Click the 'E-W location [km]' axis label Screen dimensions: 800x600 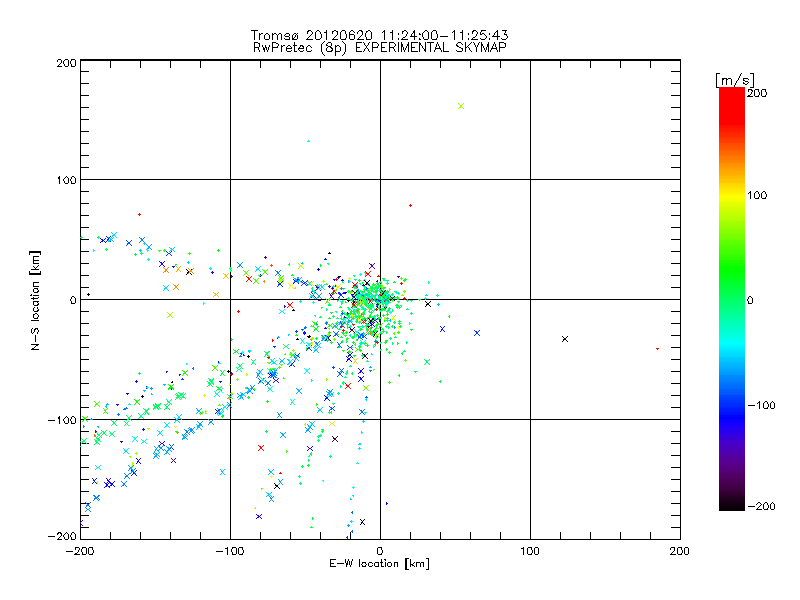(379, 564)
